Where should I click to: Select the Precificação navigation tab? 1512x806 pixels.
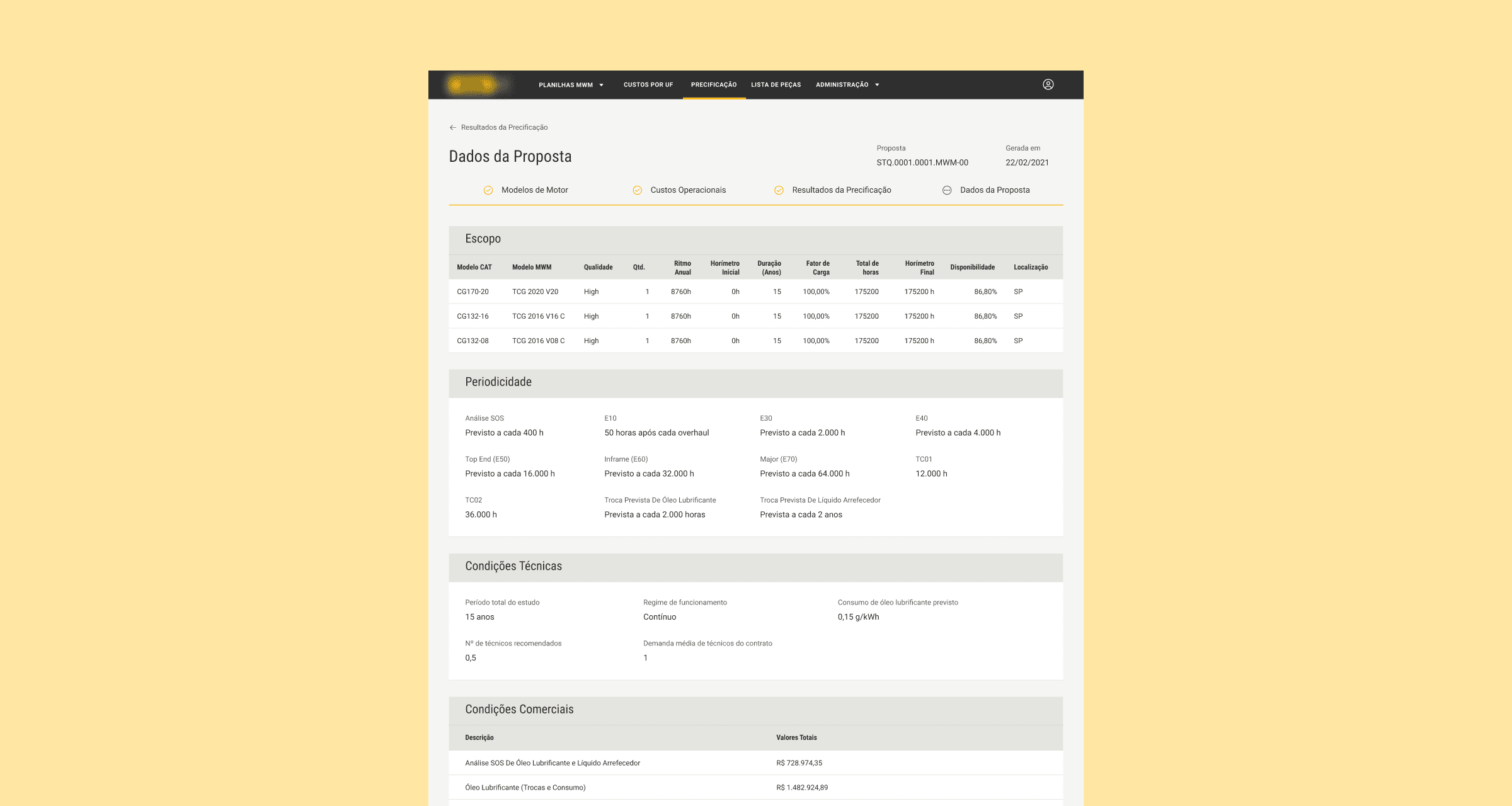tap(713, 84)
